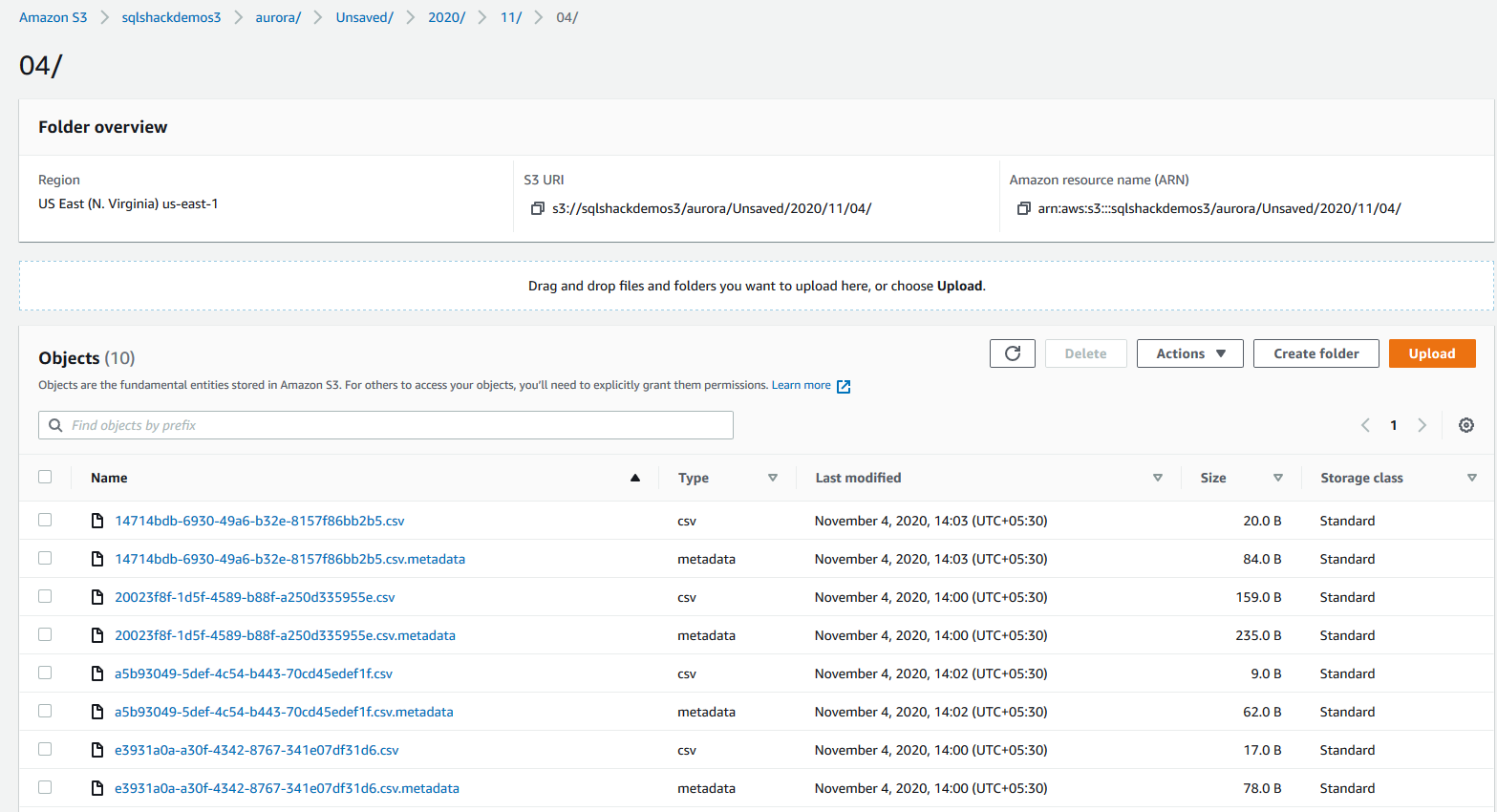
Task: Check the 14714bdb csv file checkbox
Action: click(x=45, y=520)
